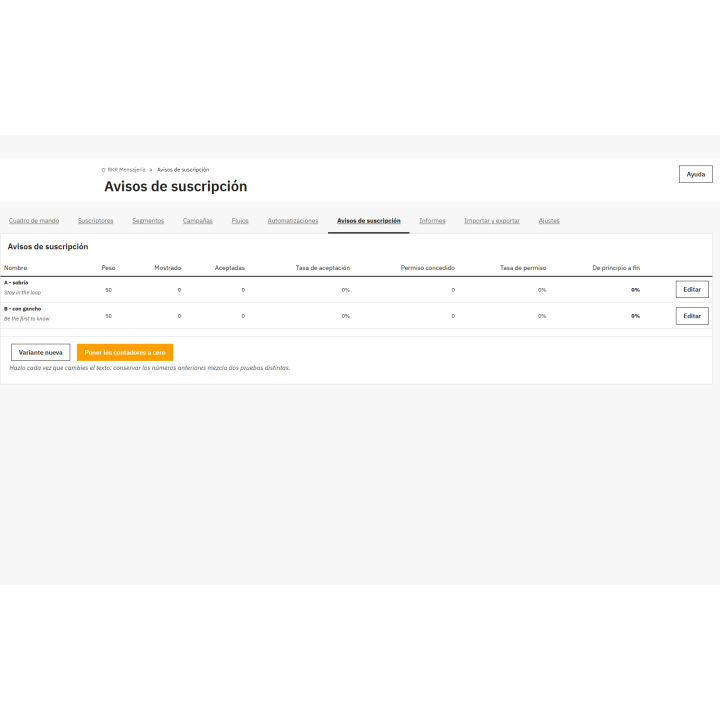The height and width of the screenshot is (720, 720).
Task: Click the Be the first to know subtitle
Action: (x=27, y=319)
